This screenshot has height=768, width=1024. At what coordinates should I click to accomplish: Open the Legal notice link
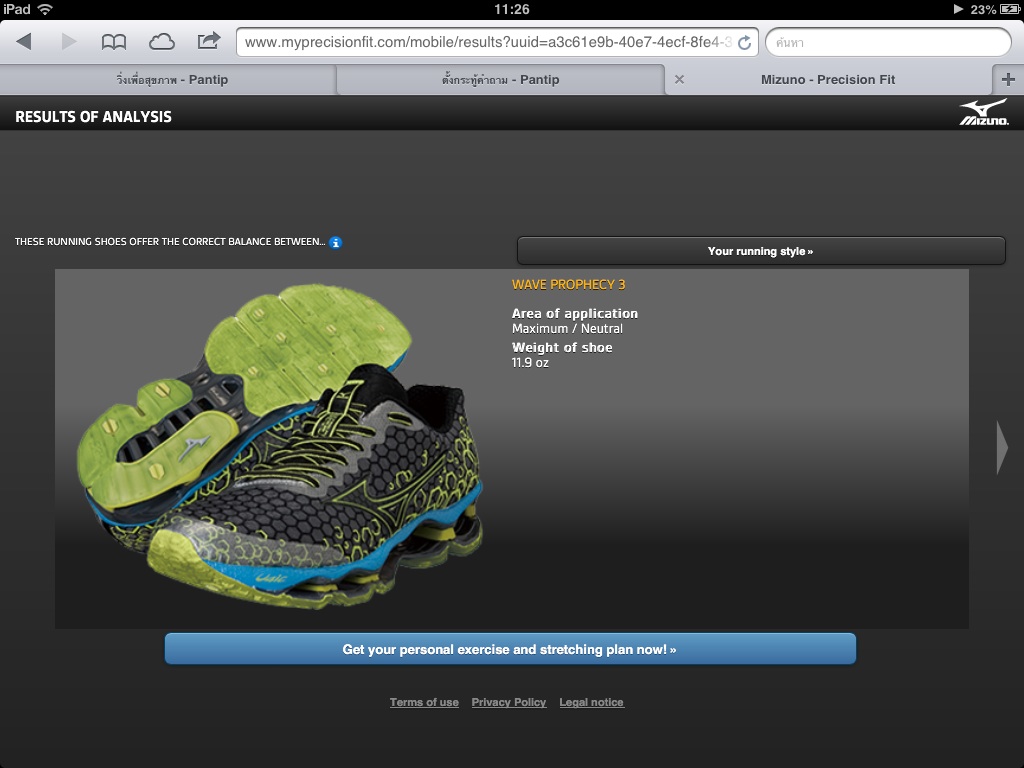(x=591, y=702)
